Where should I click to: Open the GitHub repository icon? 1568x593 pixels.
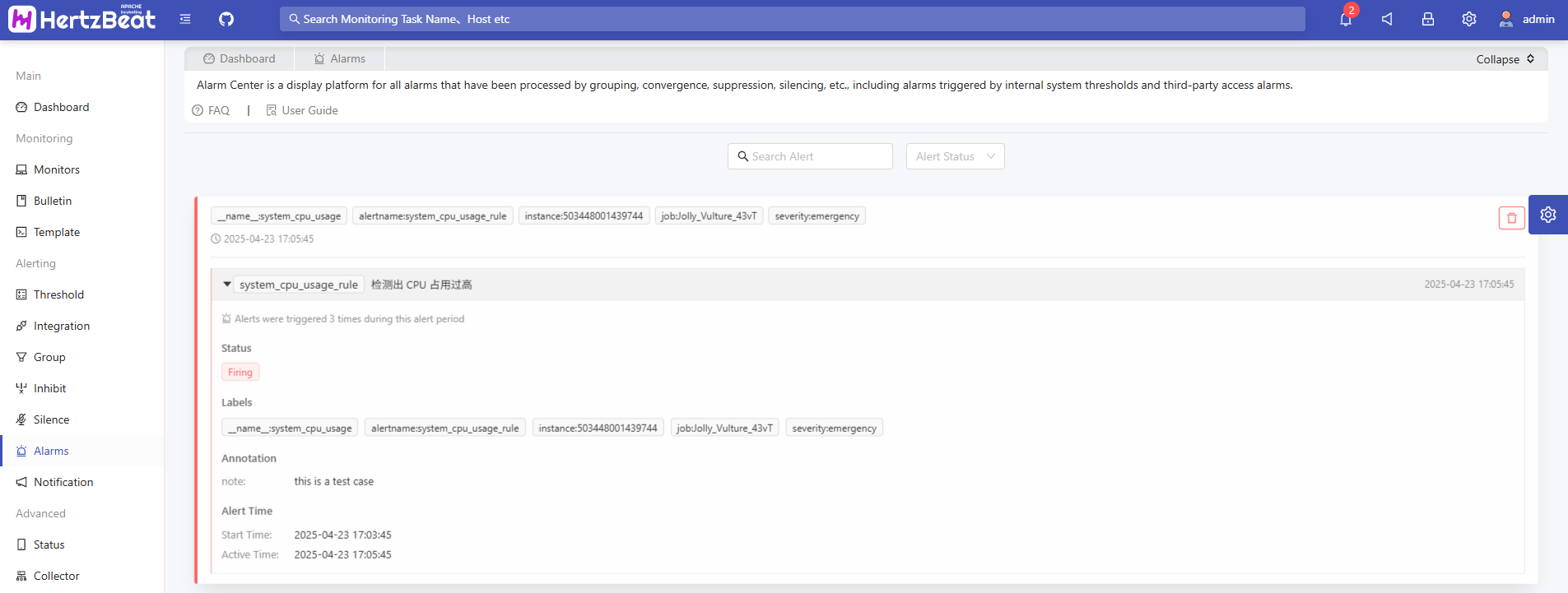point(226,19)
